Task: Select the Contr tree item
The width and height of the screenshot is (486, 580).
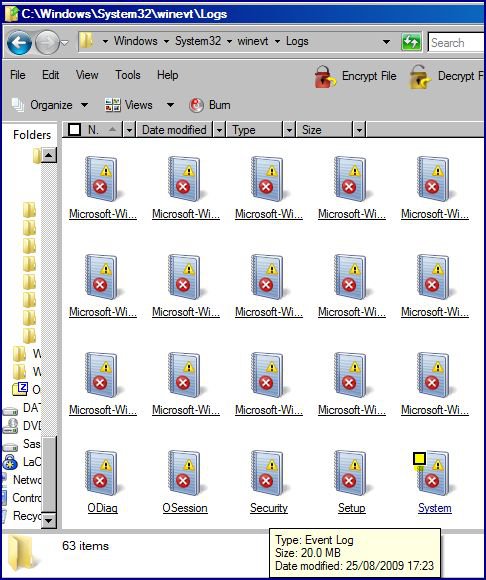Action: coord(27,498)
